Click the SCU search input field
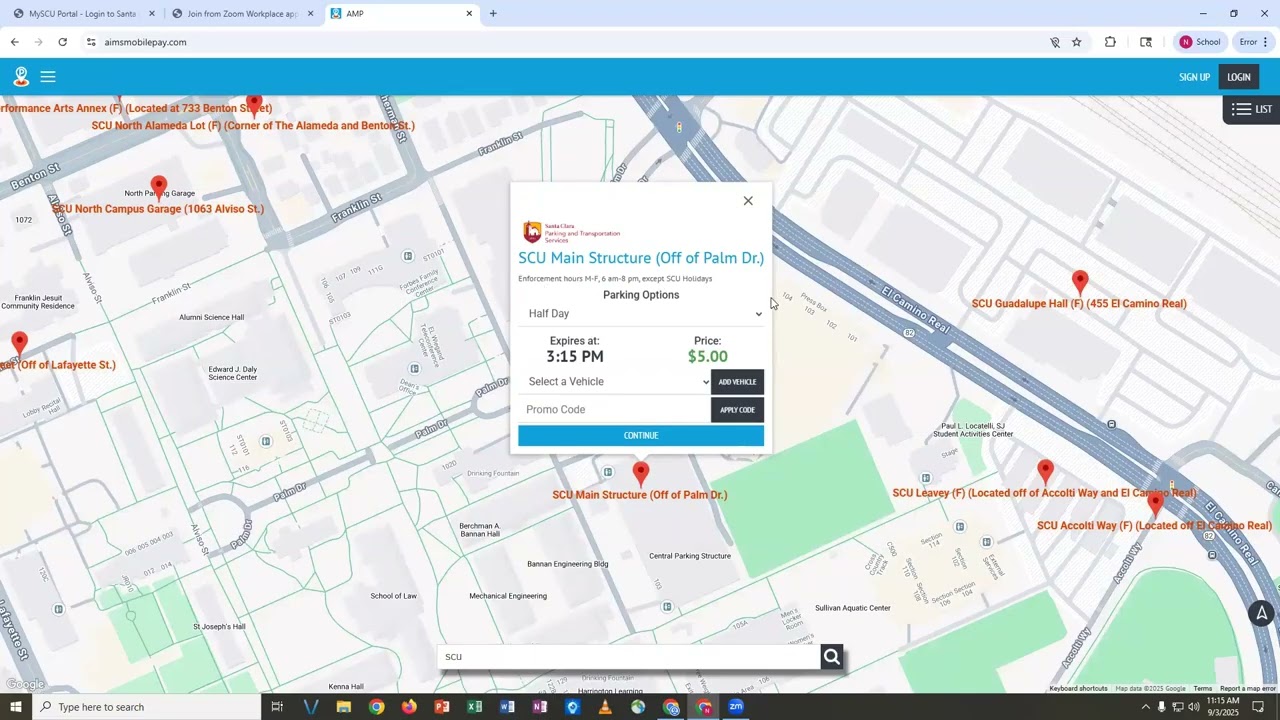 (629, 657)
